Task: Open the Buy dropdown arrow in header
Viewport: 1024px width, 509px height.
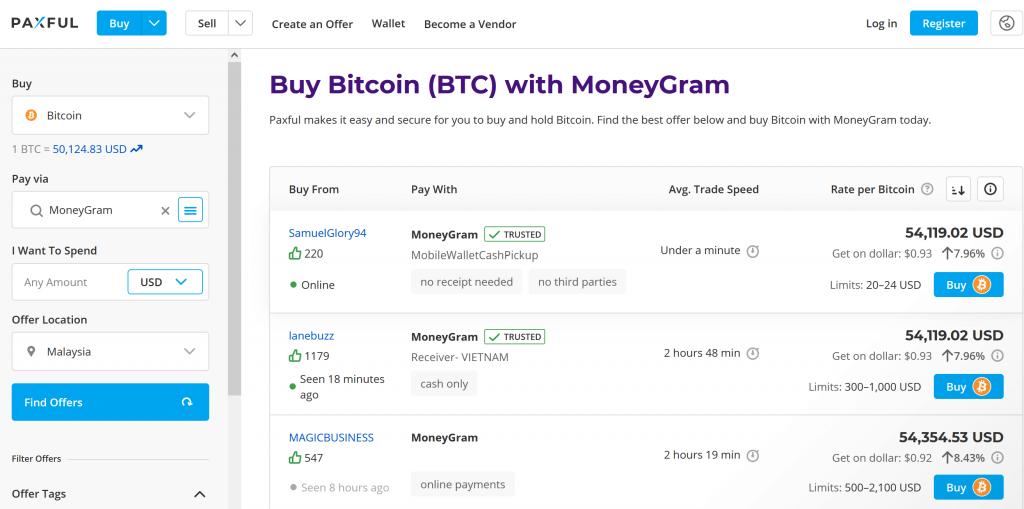Action: 154,24
